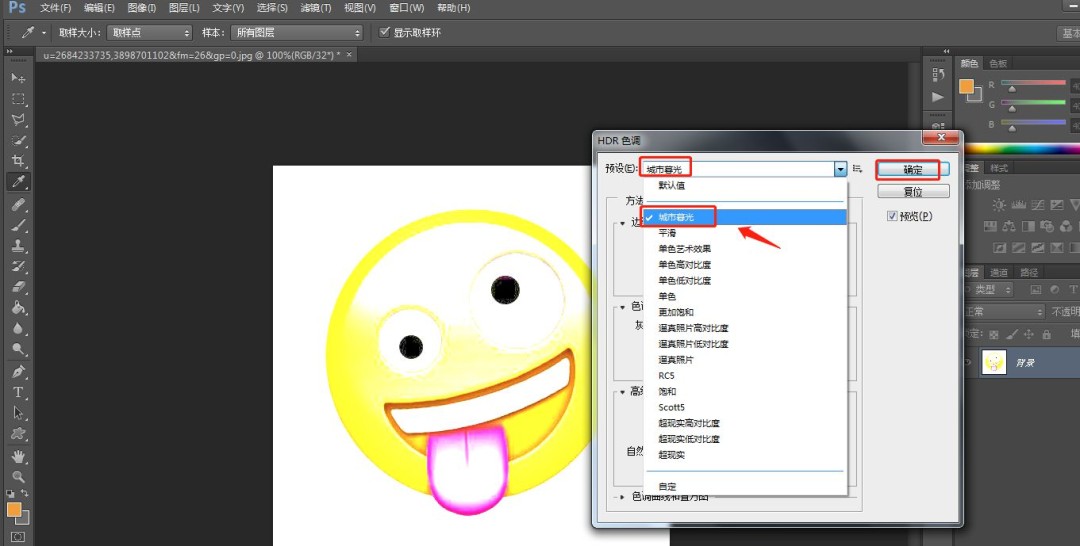
Task: Click the 复位 button
Action: pyautogui.click(x=912, y=192)
